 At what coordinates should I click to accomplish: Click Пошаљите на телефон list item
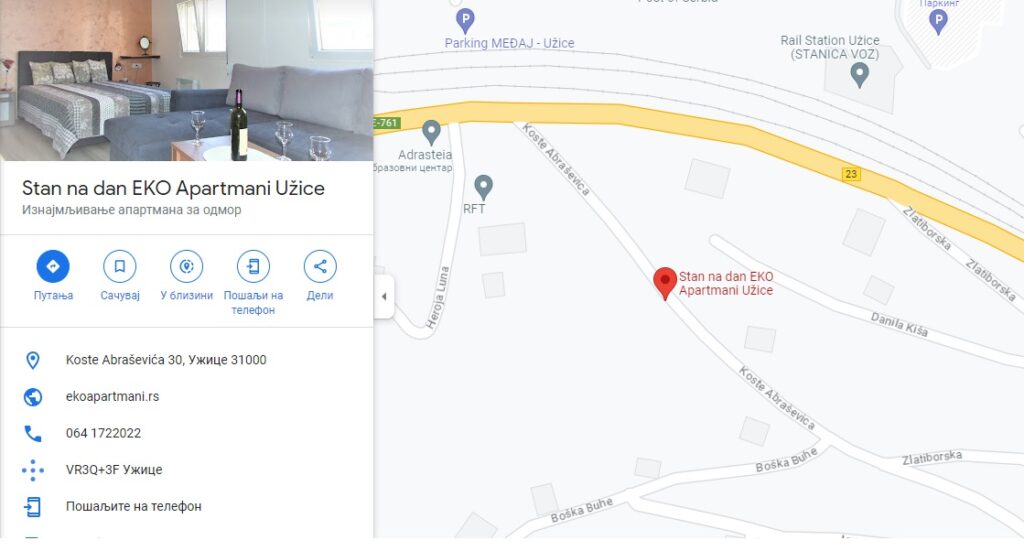point(187,506)
